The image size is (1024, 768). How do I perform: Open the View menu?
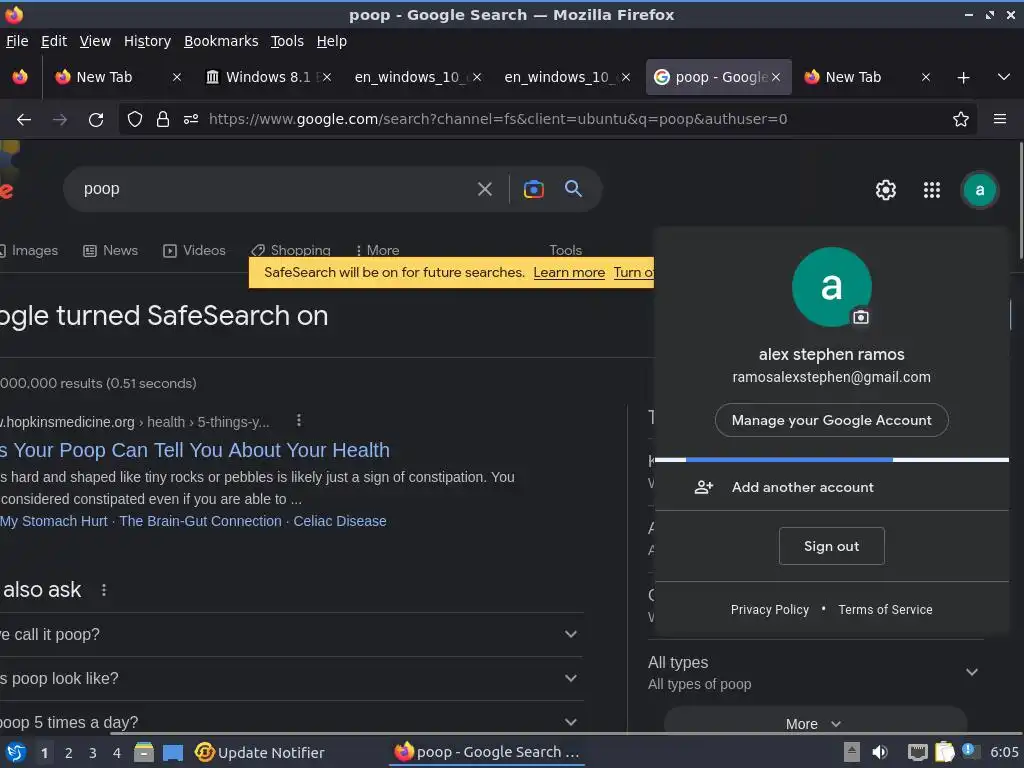(x=95, y=41)
